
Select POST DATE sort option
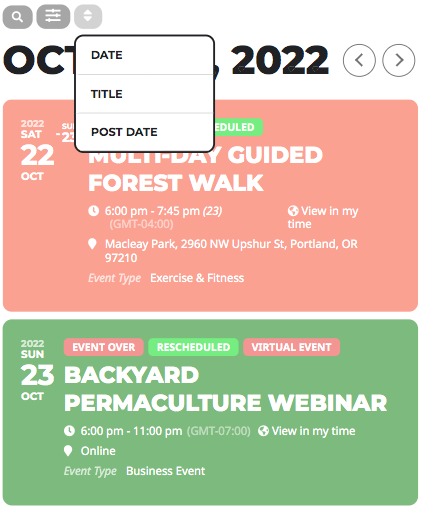pyautogui.click(x=144, y=132)
